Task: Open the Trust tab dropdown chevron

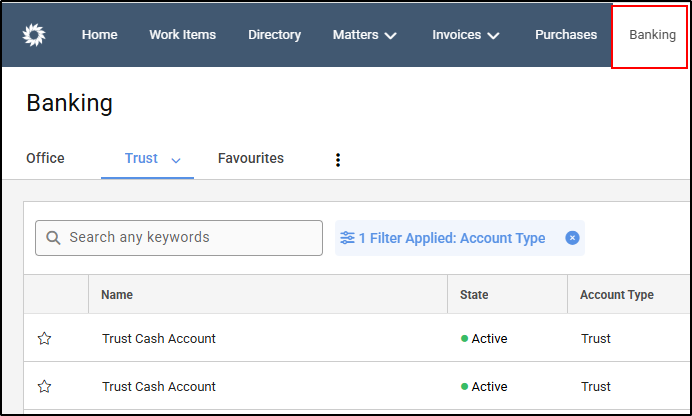Action: point(176,160)
